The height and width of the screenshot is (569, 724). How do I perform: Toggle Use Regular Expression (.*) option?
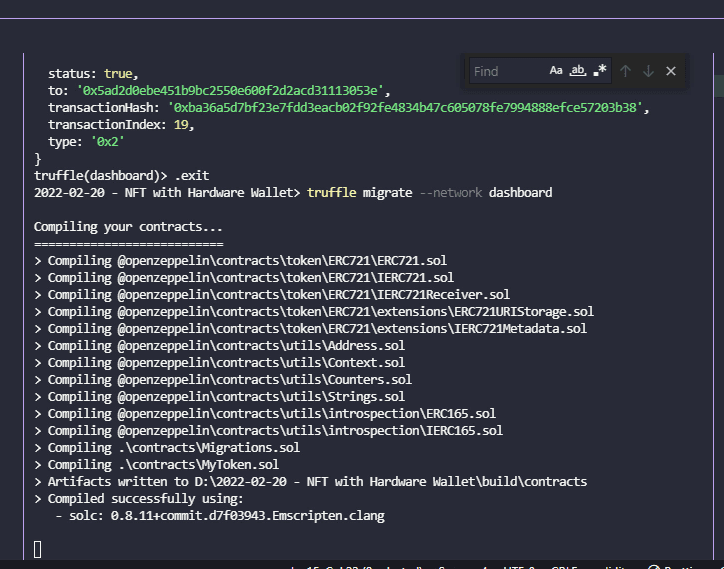coord(600,71)
